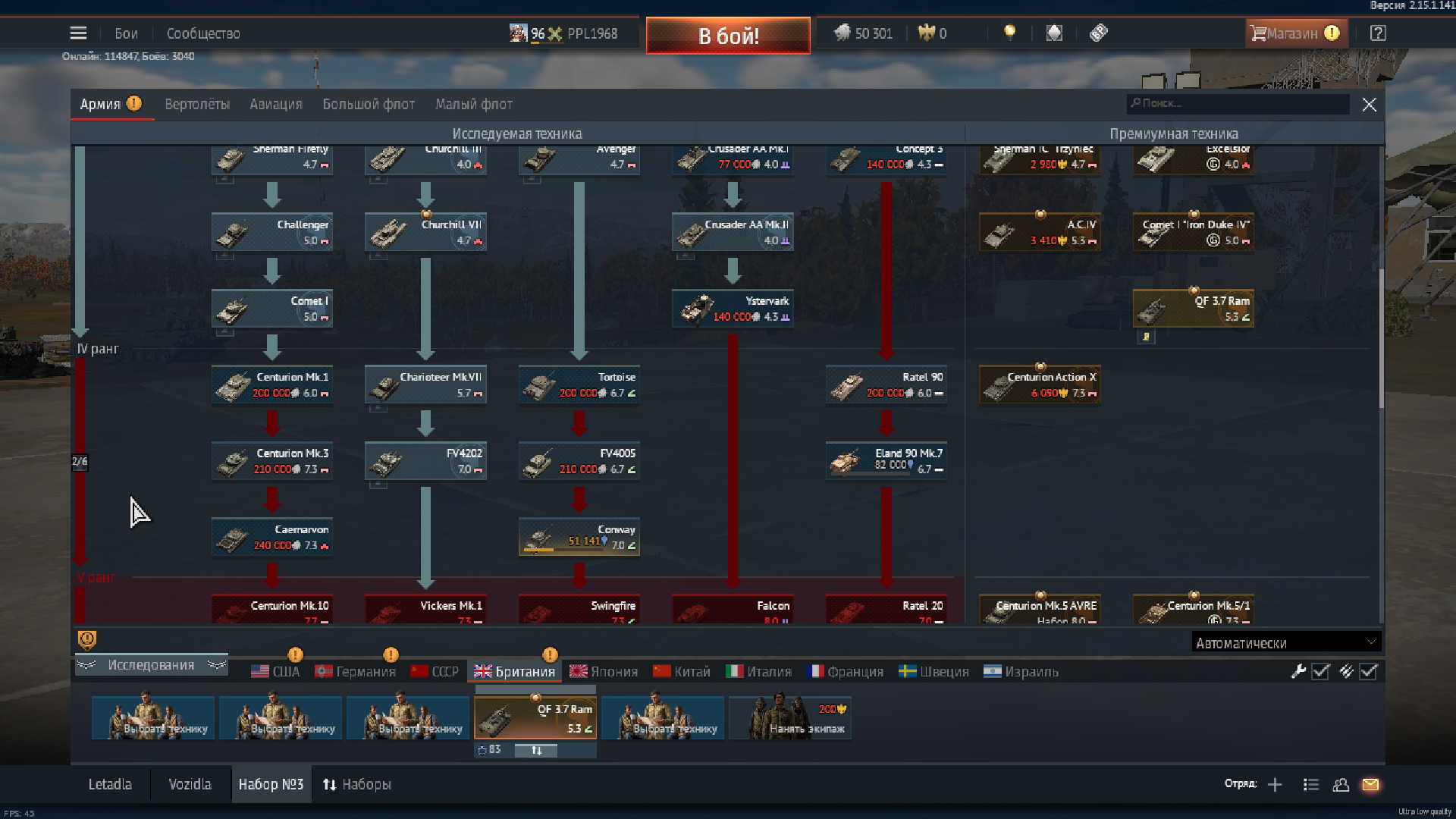The width and height of the screenshot is (1456, 819).
Task: Select the QF 3.7 Ram crew slot
Action: [535, 717]
